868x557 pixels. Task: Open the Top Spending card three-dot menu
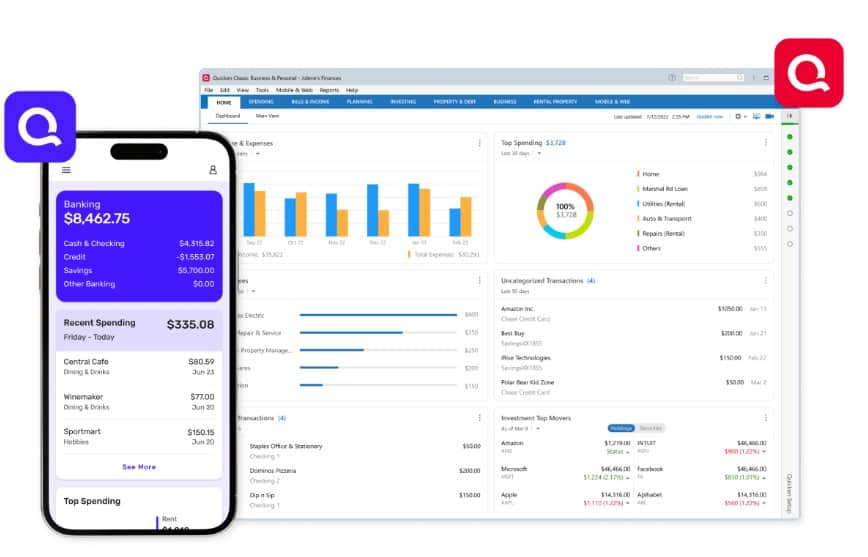click(x=766, y=143)
